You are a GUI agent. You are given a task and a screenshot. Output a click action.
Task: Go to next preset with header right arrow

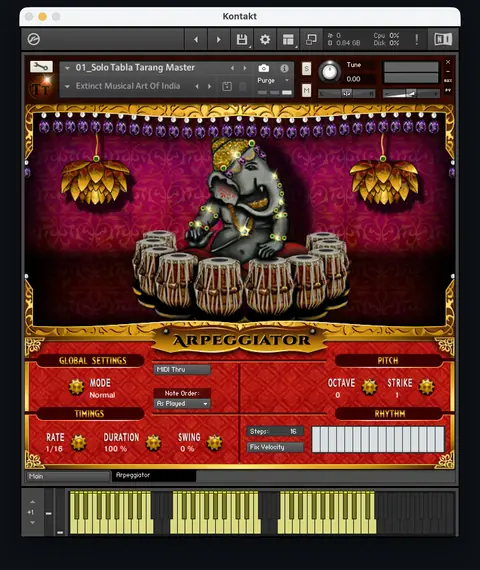pos(219,39)
